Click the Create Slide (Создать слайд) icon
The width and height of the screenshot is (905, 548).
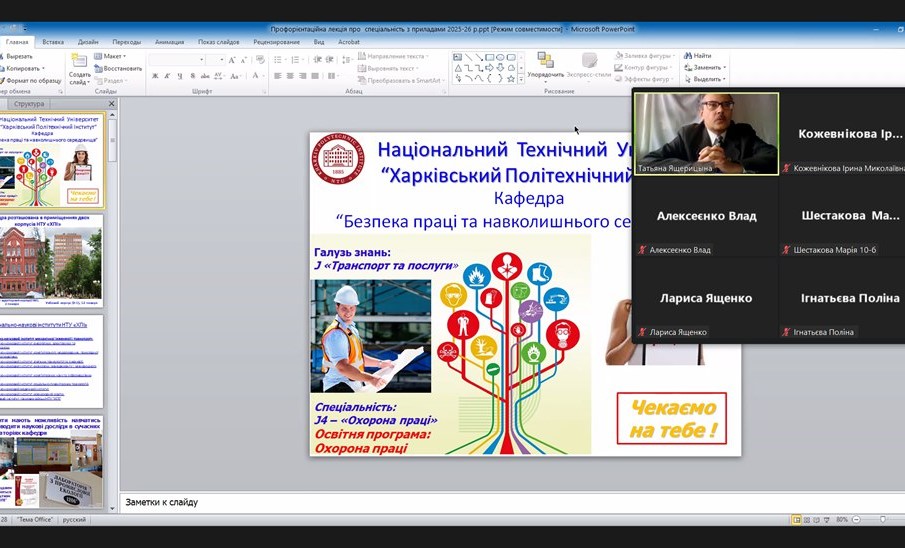79,62
